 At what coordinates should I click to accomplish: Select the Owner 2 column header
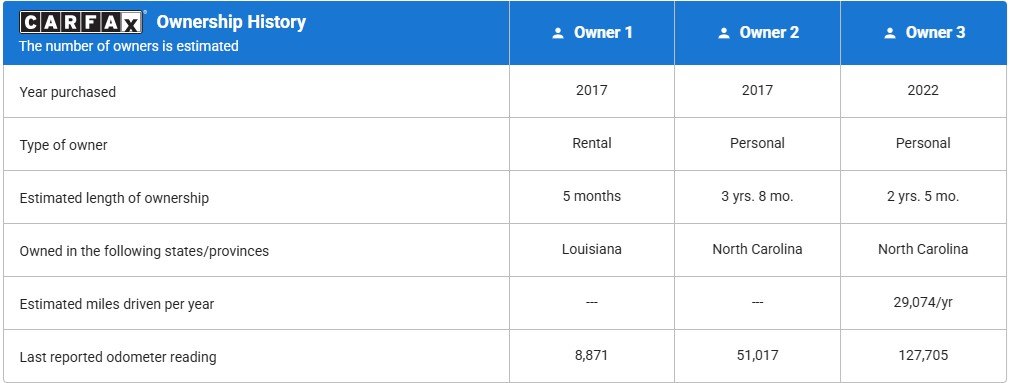click(758, 33)
